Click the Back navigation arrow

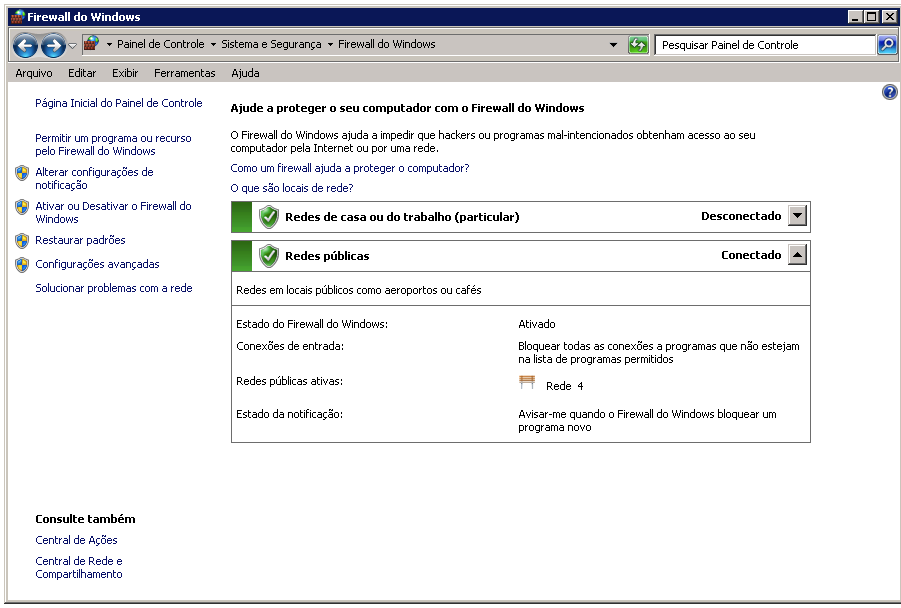tap(25, 45)
